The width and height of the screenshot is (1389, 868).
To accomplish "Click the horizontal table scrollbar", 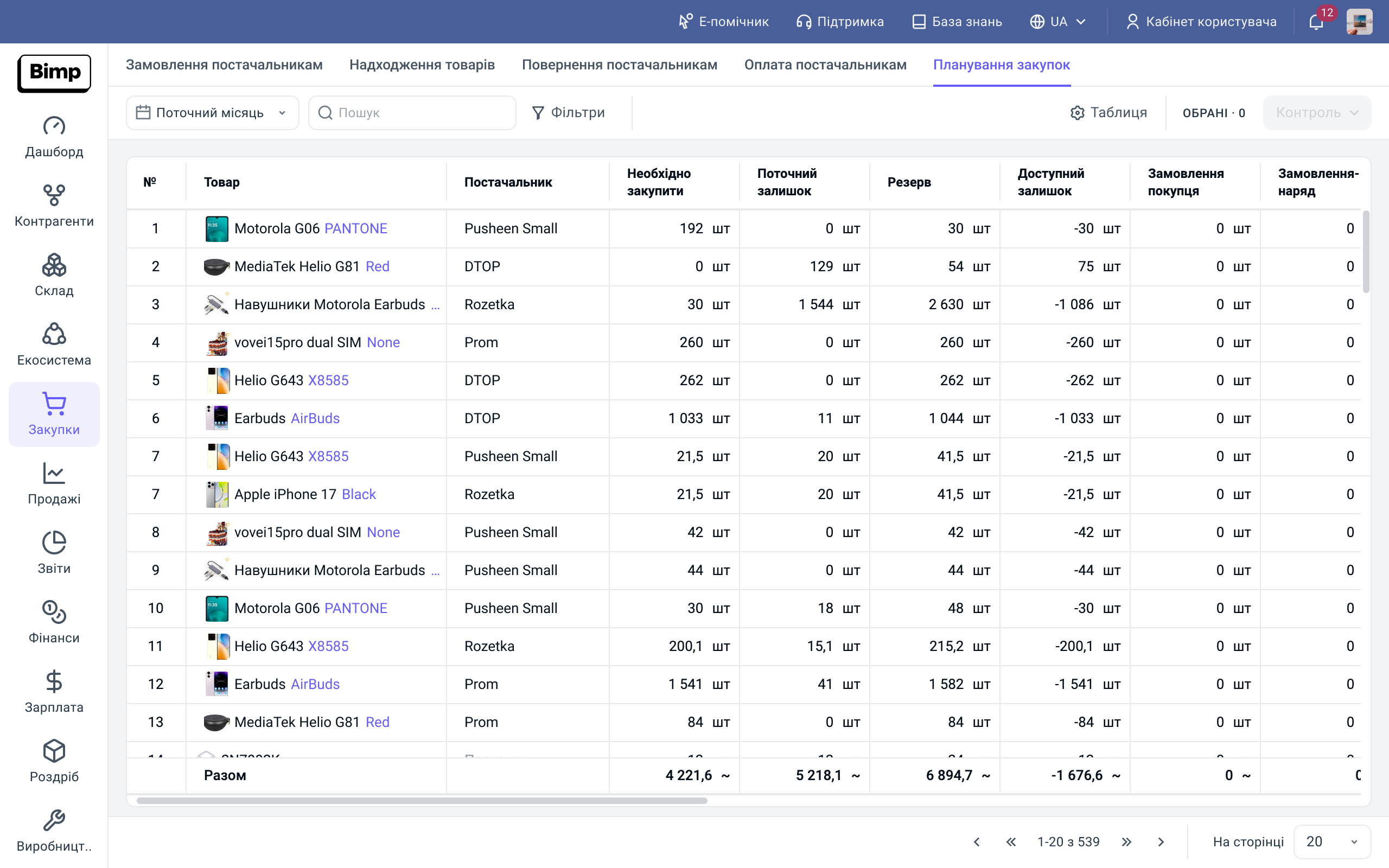I will coord(422,800).
